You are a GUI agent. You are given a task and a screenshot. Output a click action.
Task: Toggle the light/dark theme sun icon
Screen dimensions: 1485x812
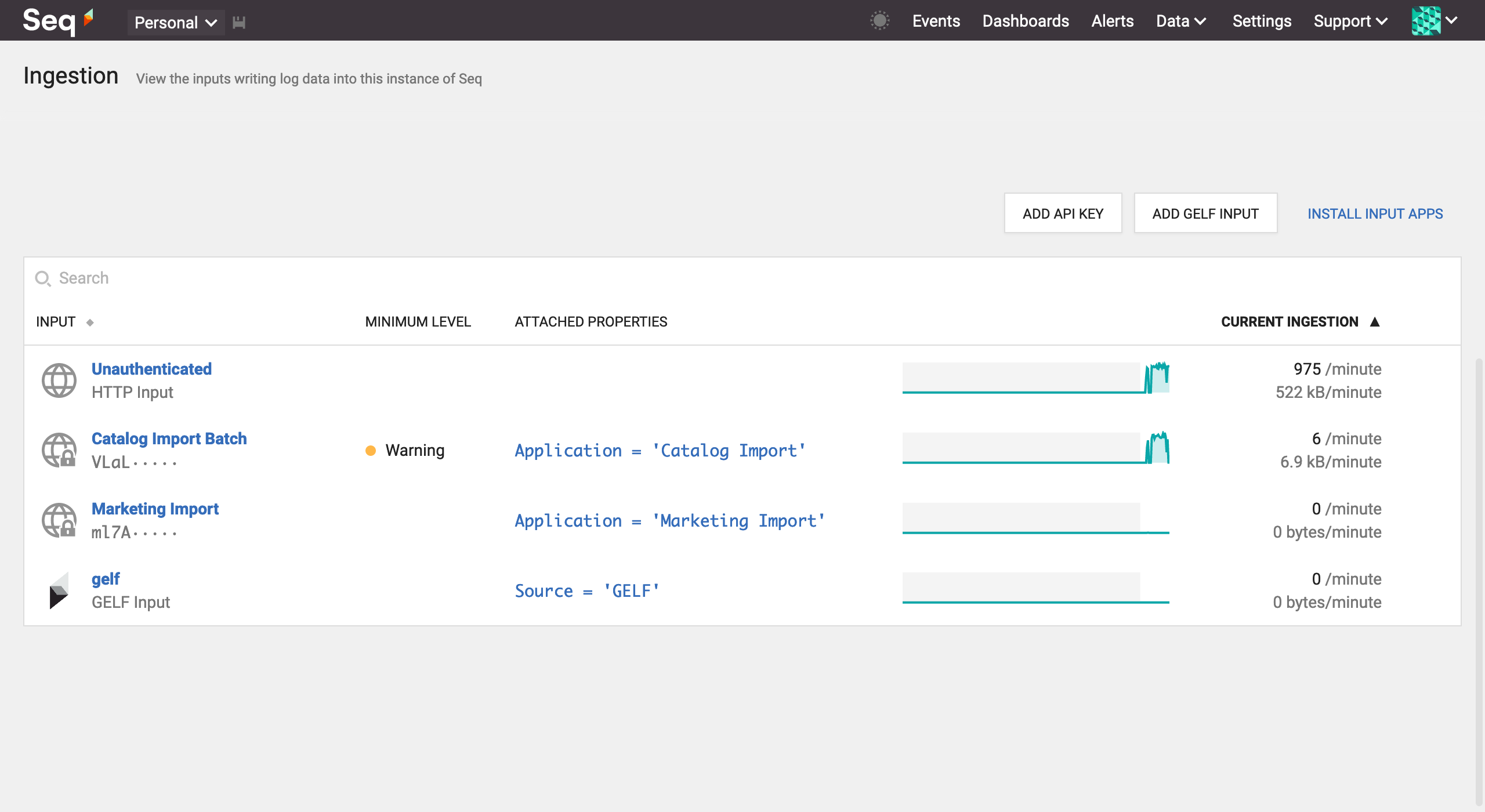point(879,21)
